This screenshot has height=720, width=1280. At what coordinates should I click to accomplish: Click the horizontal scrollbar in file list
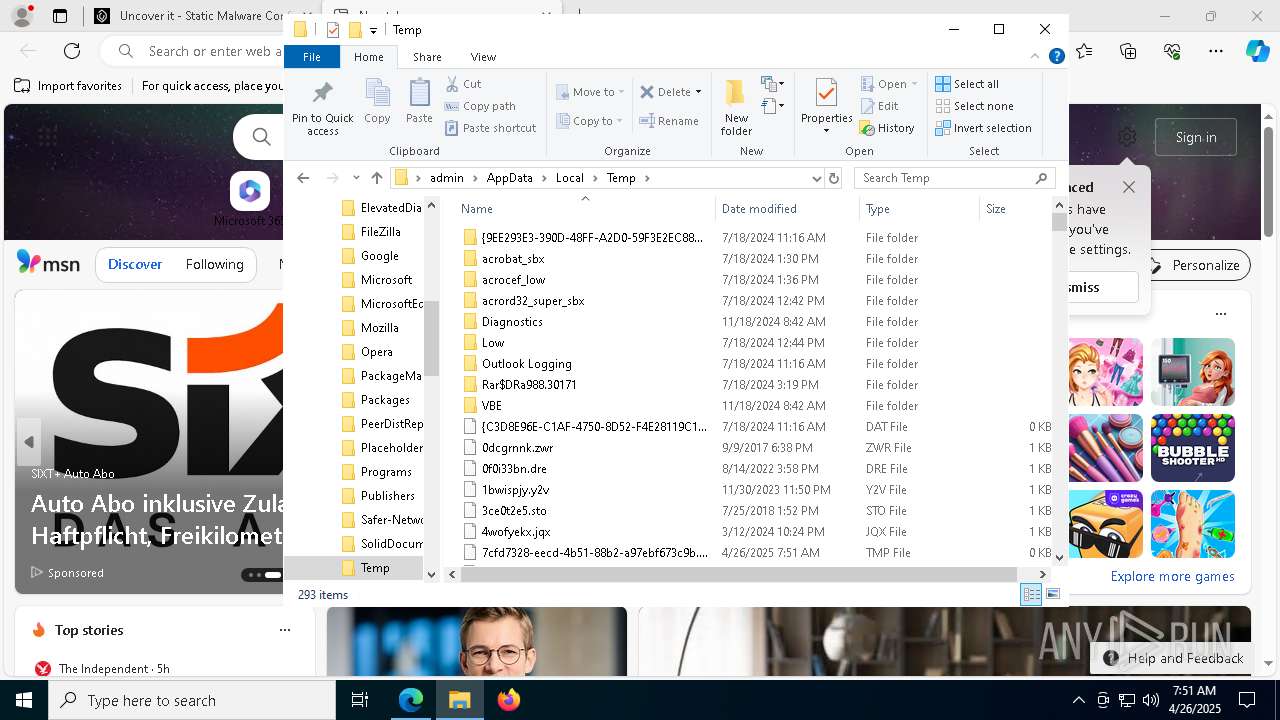(738, 574)
